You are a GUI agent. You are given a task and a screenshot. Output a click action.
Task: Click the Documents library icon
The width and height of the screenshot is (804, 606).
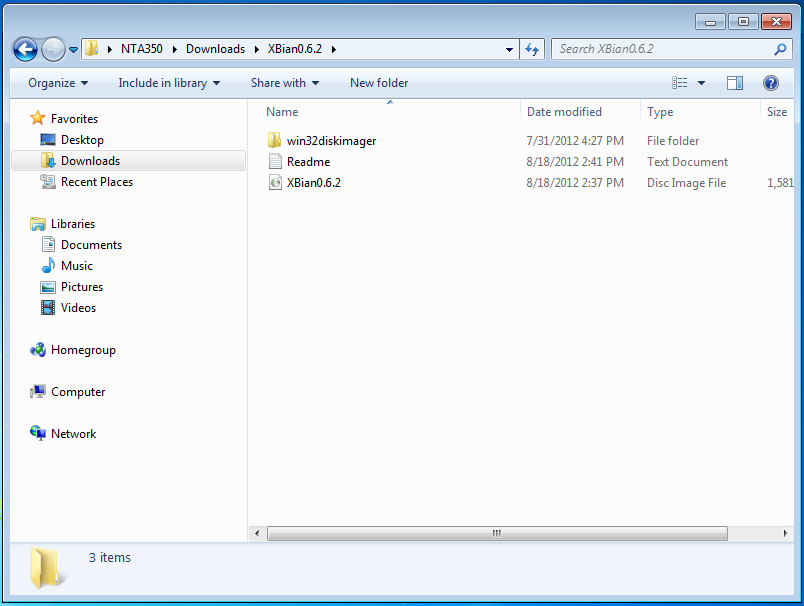[x=48, y=245]
